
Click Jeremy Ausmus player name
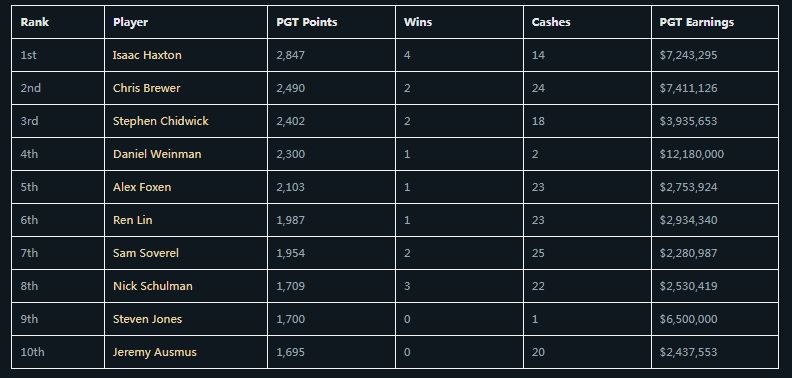tap(155, 352)
